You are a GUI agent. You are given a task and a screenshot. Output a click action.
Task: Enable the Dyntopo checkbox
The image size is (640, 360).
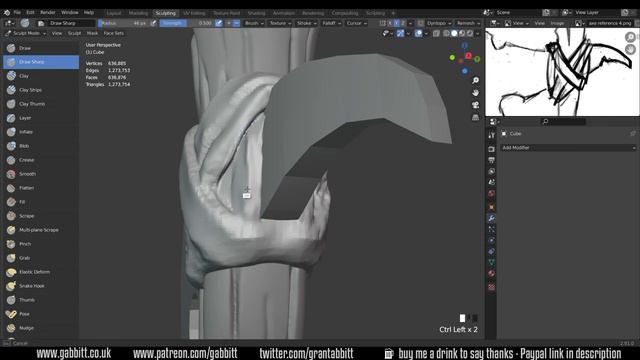tap(421, 23)
